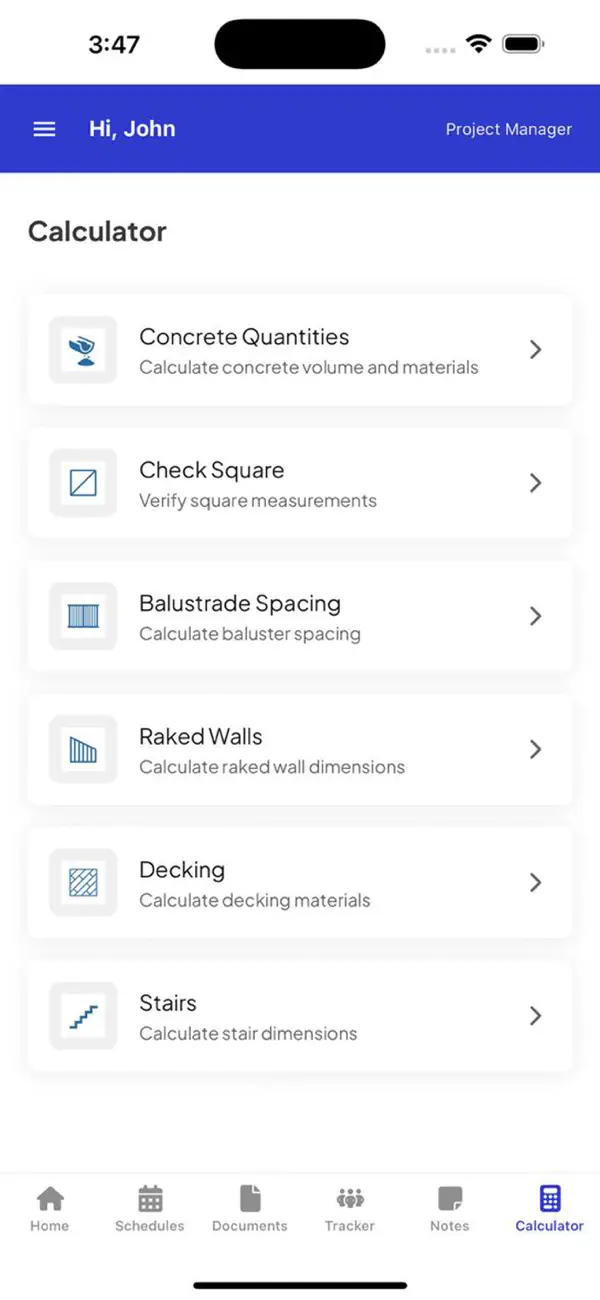Select the Raked Walls icon
This screenshot has width=600, height=1300.
coord(82,750)
